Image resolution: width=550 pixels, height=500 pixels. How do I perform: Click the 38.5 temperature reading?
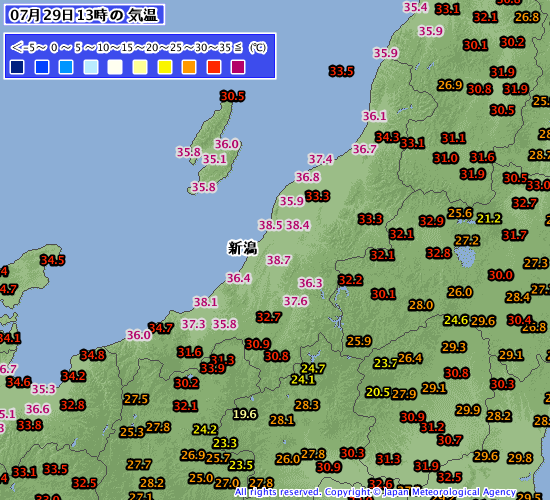(x=270, y=225)
